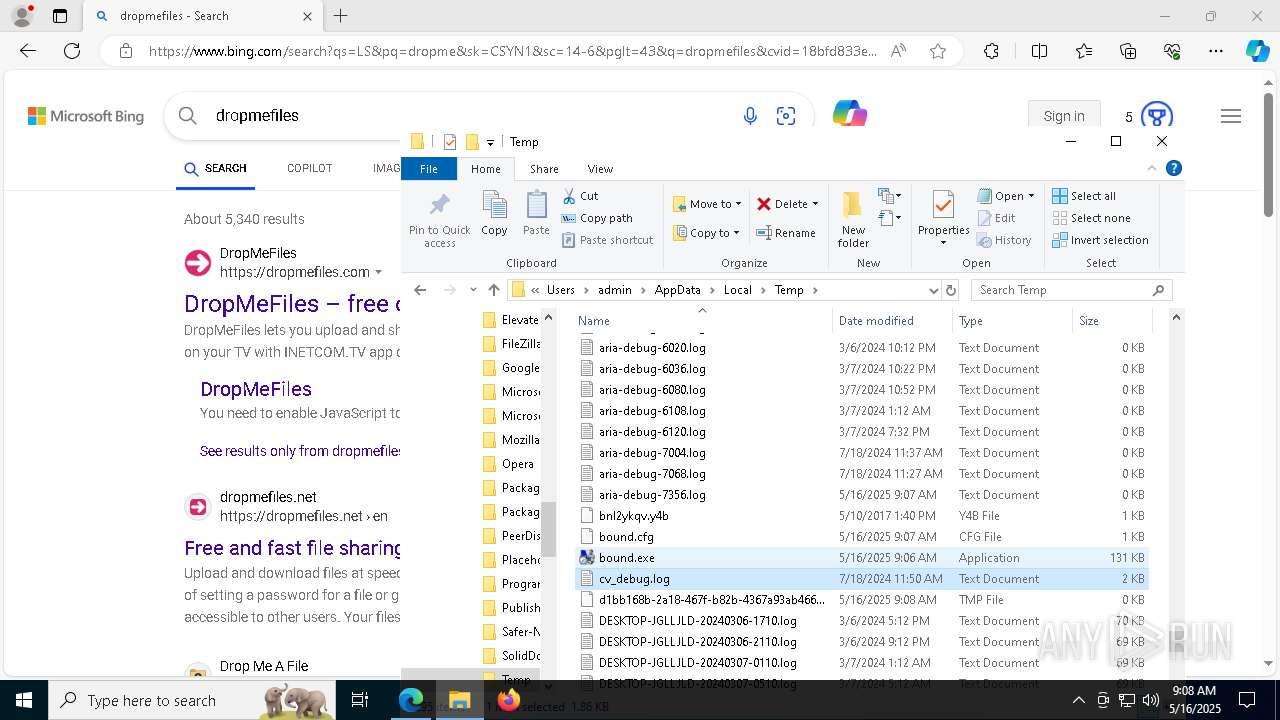Click History in Open group
The height and width of the screenshot is (720, 1280).
[1003, 240]
